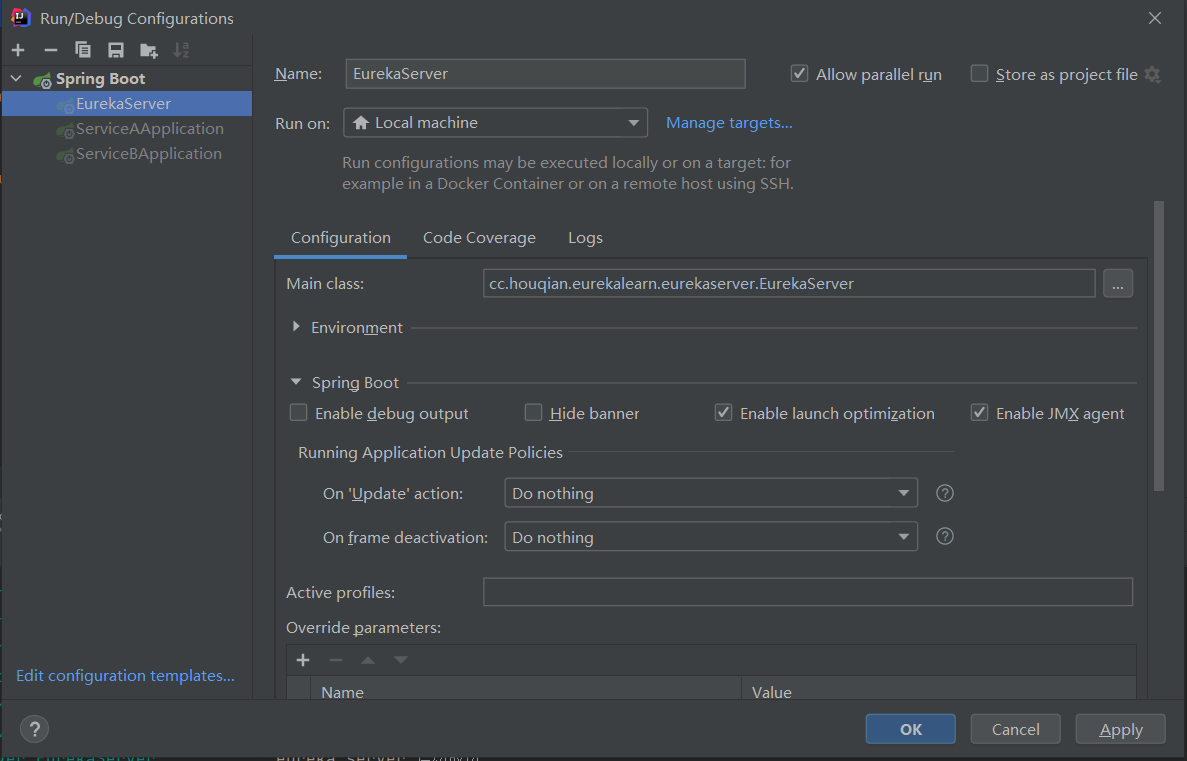
Task: Enable the Hide banner checkbox
Action: click(534, 413)
